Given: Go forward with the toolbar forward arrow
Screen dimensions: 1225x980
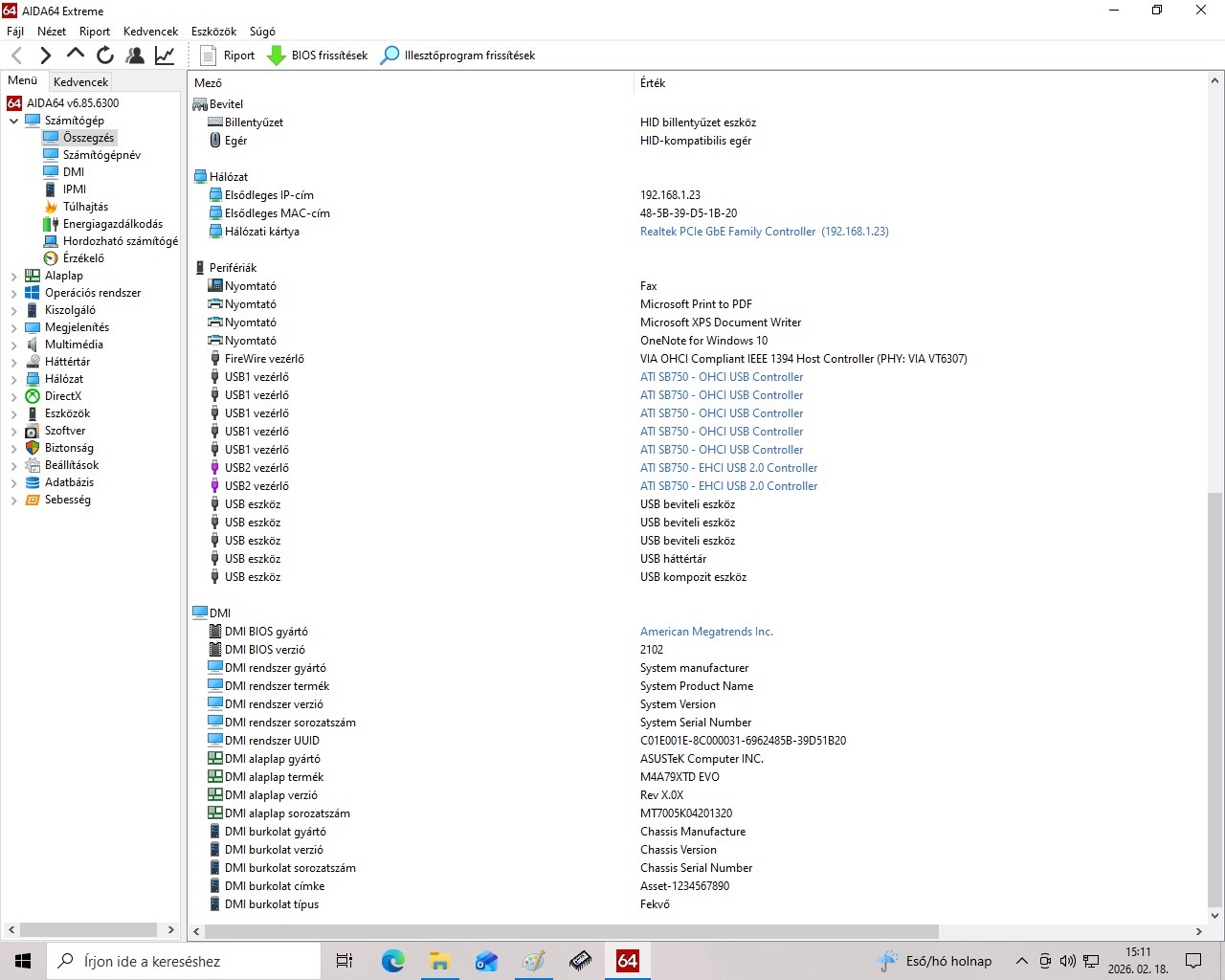Looking at the screenshot, I should point(45,56).
